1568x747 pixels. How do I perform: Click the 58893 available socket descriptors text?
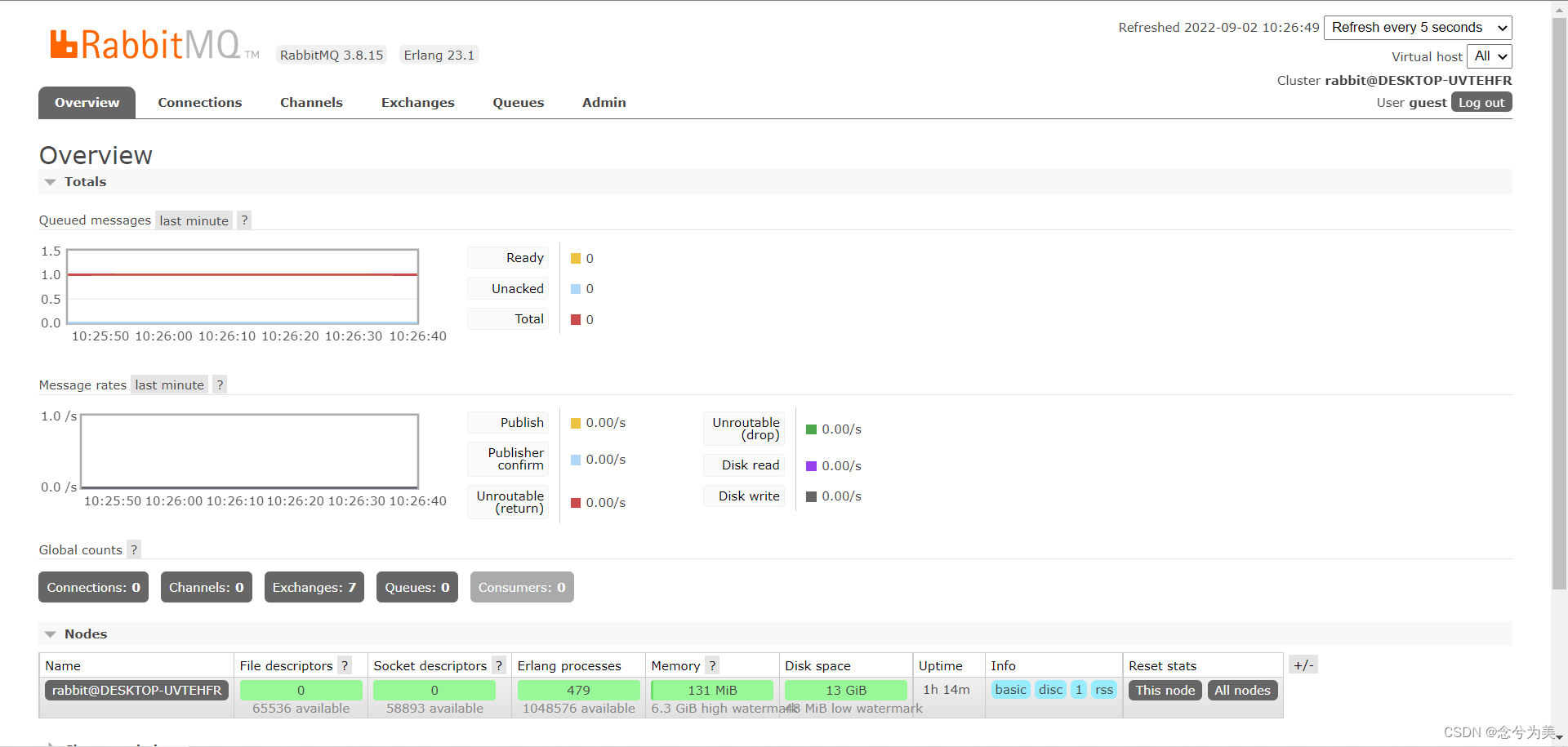coord(434,709)
